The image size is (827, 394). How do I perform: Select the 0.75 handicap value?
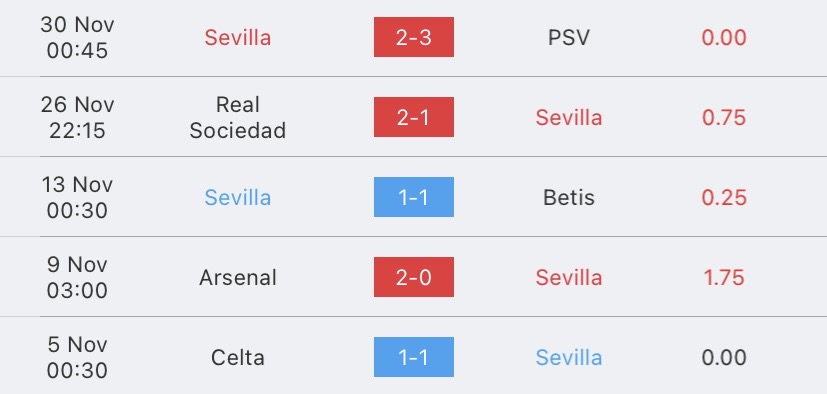(x=724, y=118)
